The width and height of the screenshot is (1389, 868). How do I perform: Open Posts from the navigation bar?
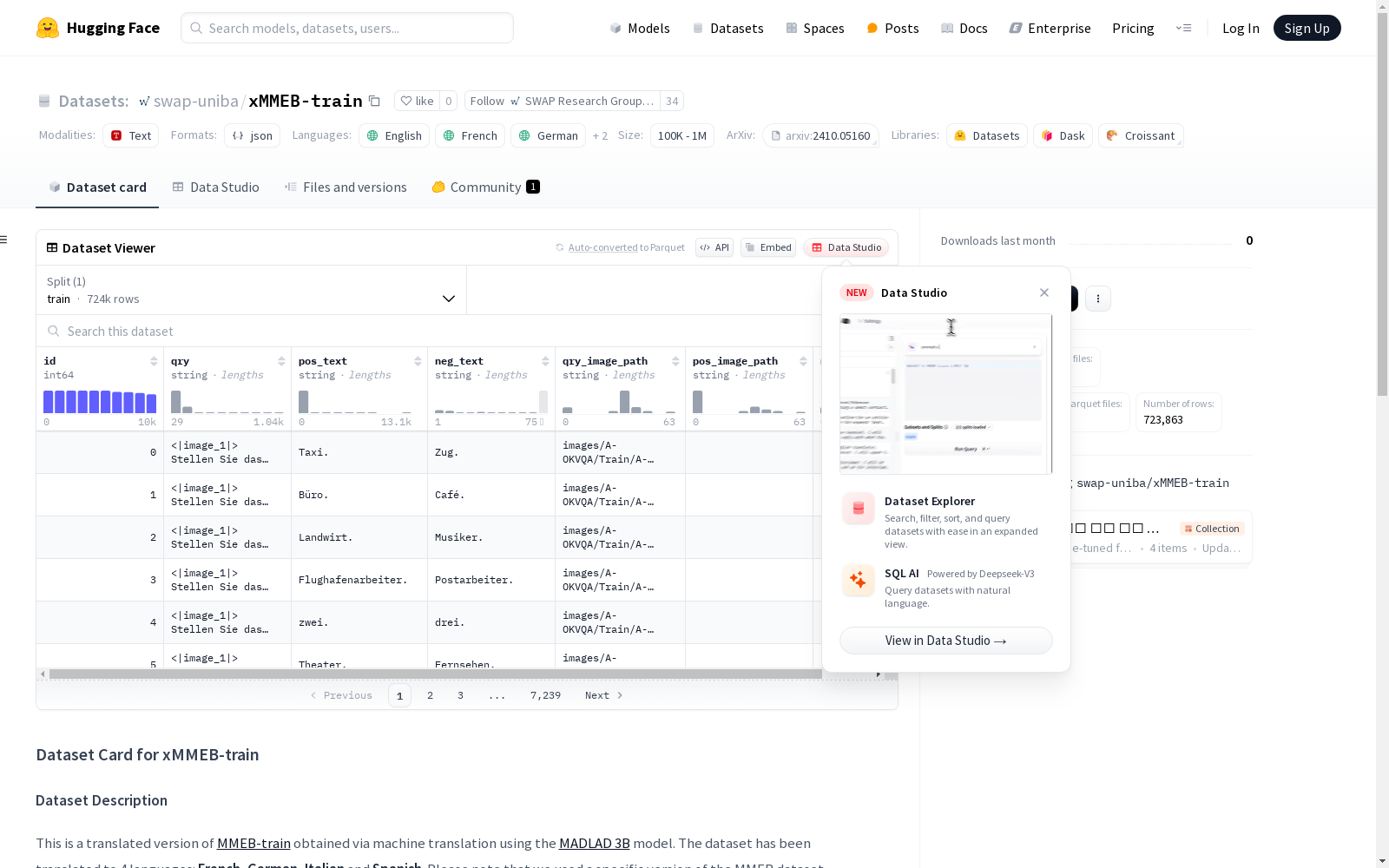click(892, 28)
